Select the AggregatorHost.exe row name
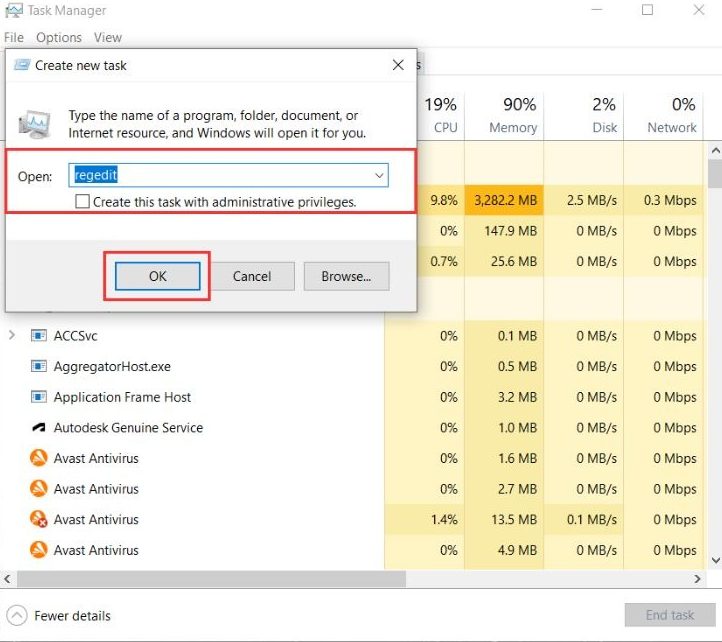This screenshot has height=642, width=722. pos(112,367)
